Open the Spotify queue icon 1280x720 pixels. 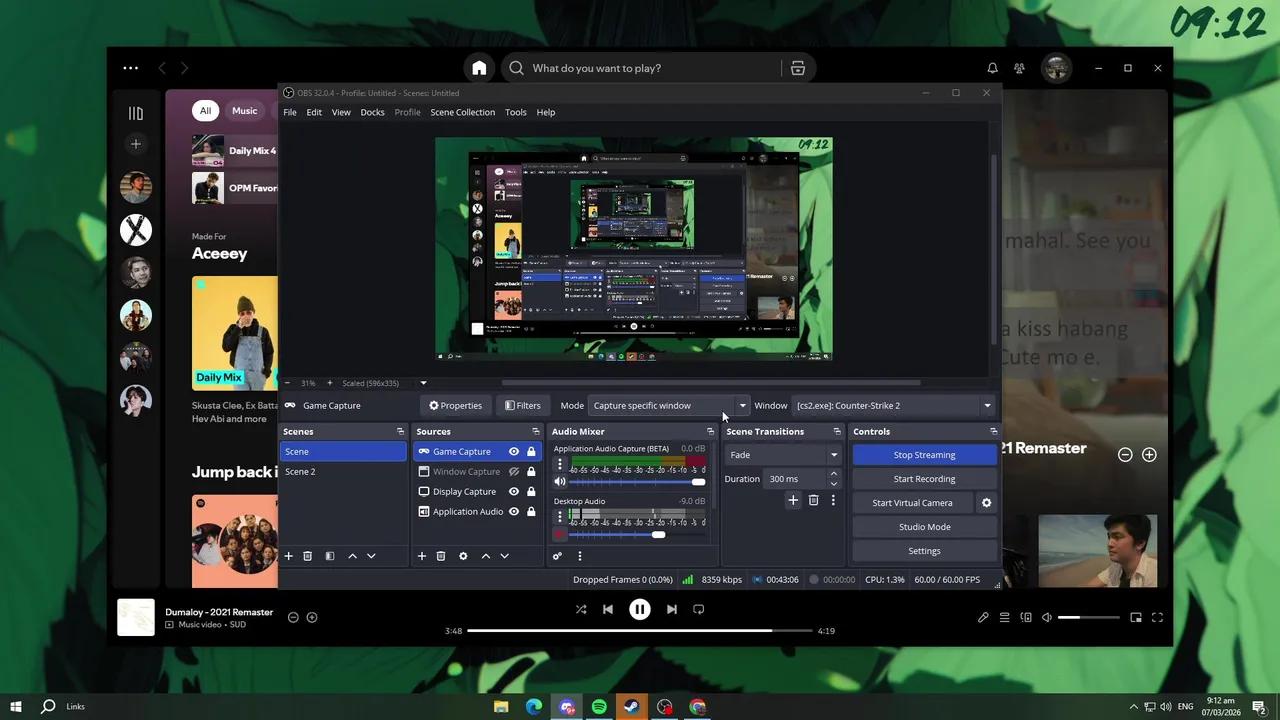(1004, 617)
